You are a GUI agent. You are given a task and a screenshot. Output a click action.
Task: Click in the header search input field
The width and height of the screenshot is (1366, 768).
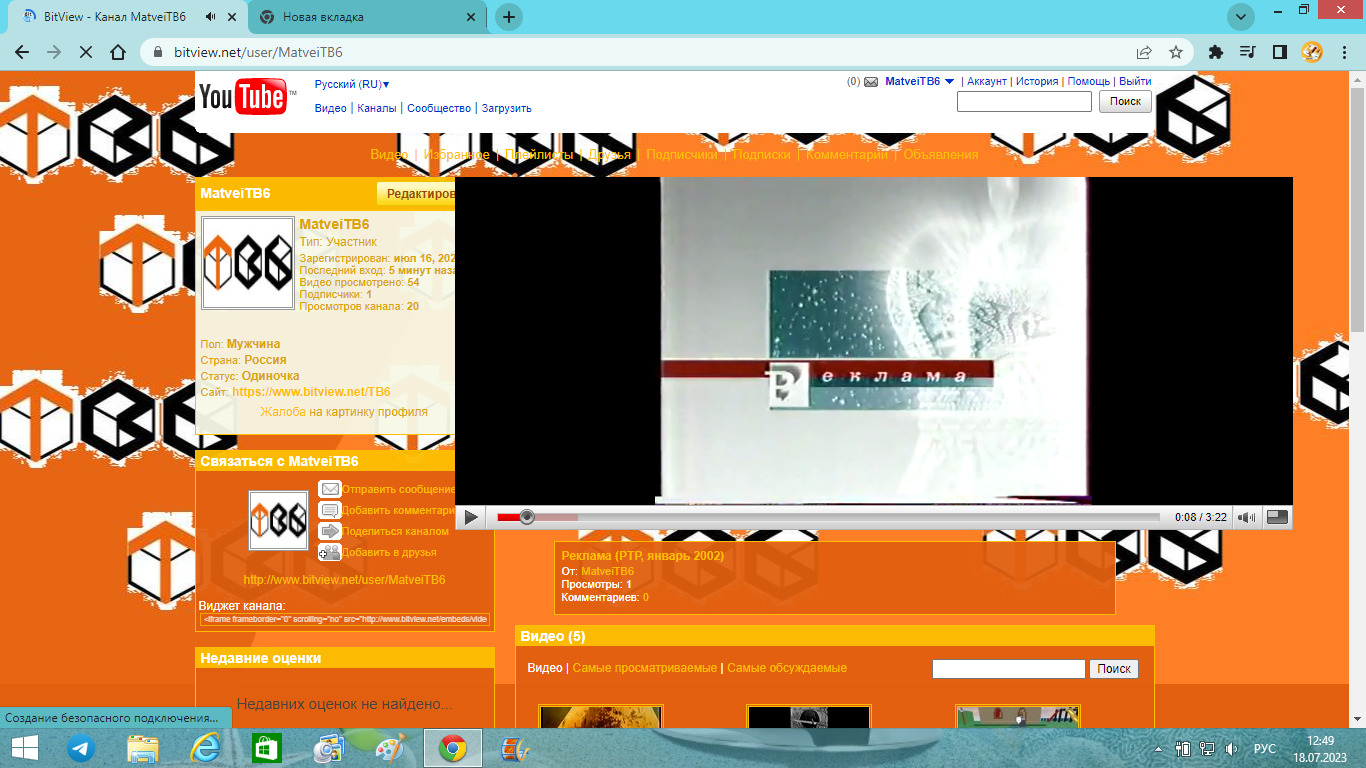point(1024,101)
